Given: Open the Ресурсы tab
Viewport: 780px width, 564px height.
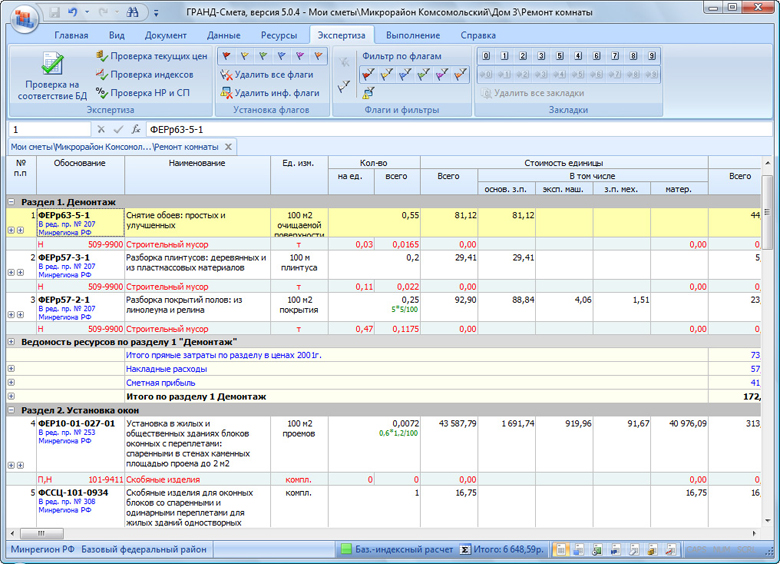Looking at the screenshot, I should [x=279, y=35].
